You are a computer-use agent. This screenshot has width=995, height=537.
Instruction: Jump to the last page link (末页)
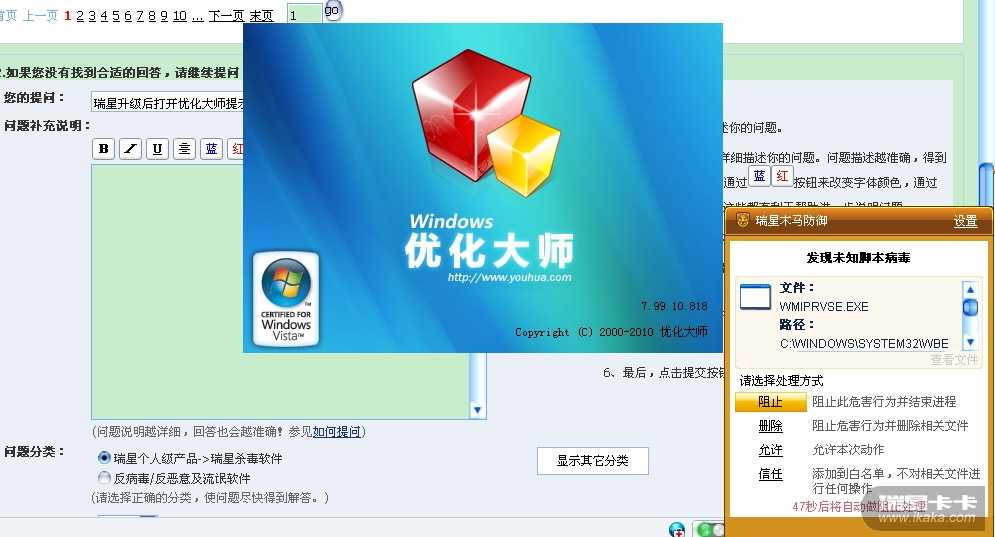pyautogui.click(x=261, y=16)
